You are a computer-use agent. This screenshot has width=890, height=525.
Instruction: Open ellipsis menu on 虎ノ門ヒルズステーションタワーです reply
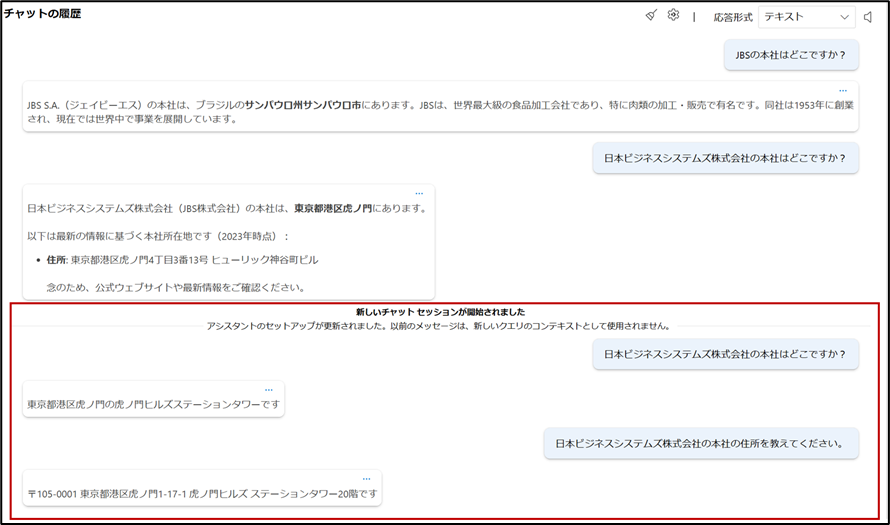[x=268, y=390]
